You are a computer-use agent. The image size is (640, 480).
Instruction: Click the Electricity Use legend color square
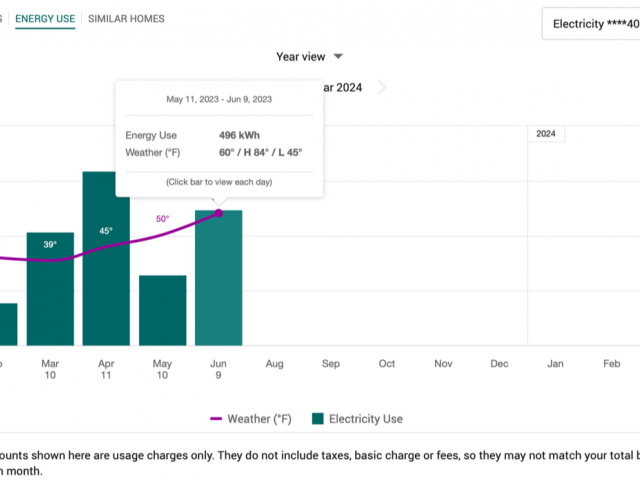click(x=318, y=419)
